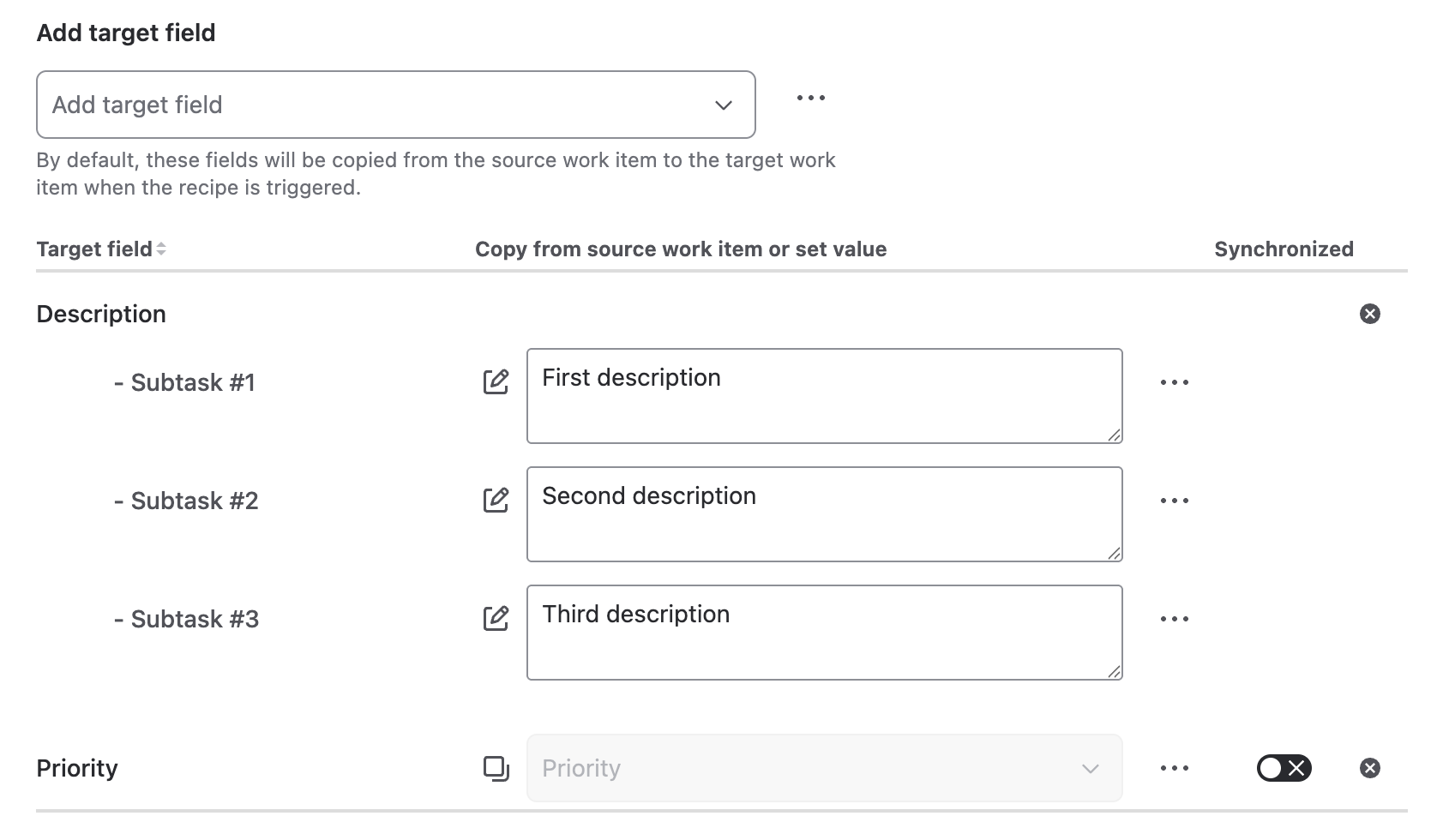The height and width of the screenshot is (840, 1449).
Task: Click the Synchronized column header
Action: (1284, 249)
